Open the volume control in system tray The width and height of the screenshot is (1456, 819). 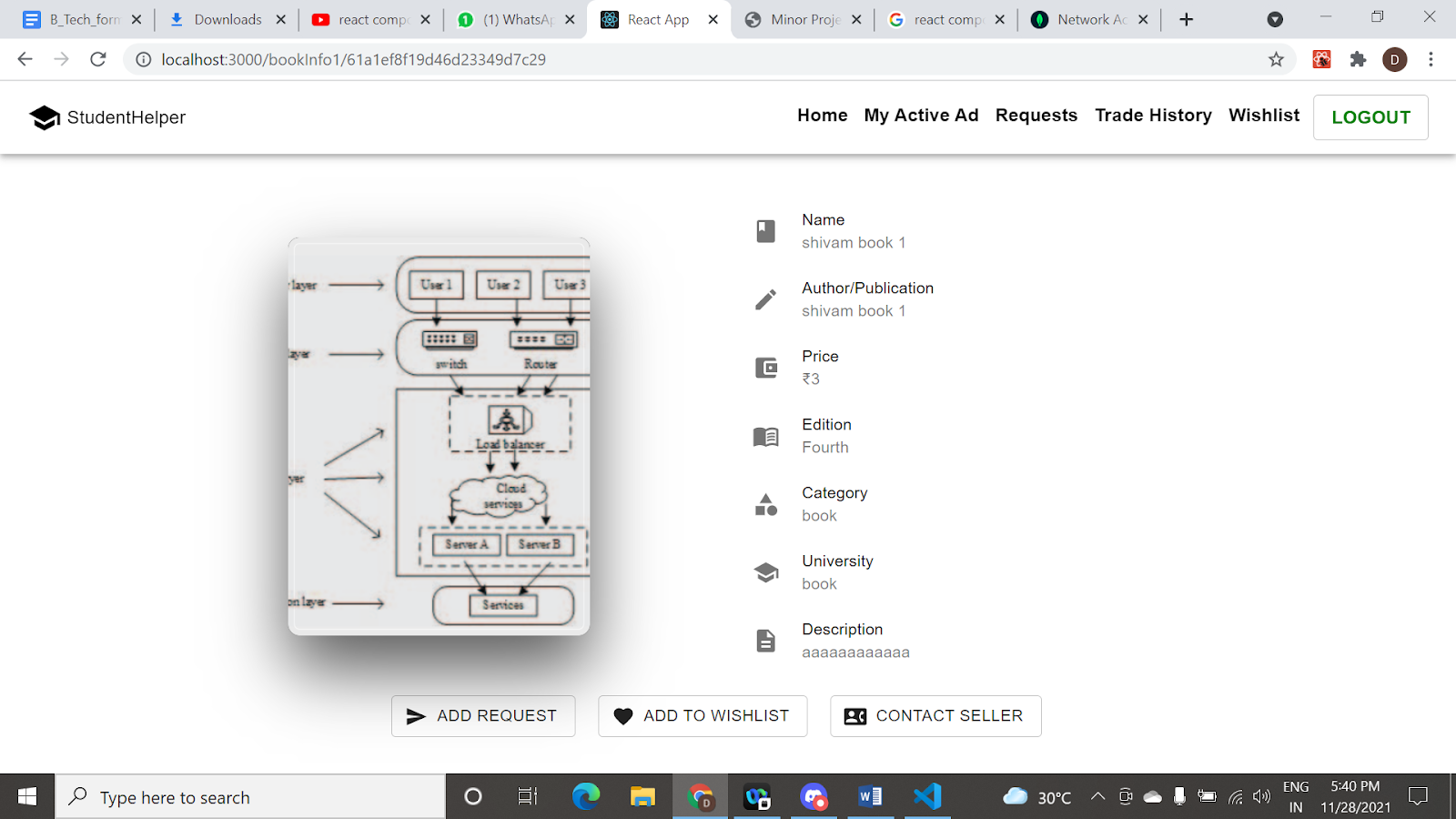[1261, 796]
